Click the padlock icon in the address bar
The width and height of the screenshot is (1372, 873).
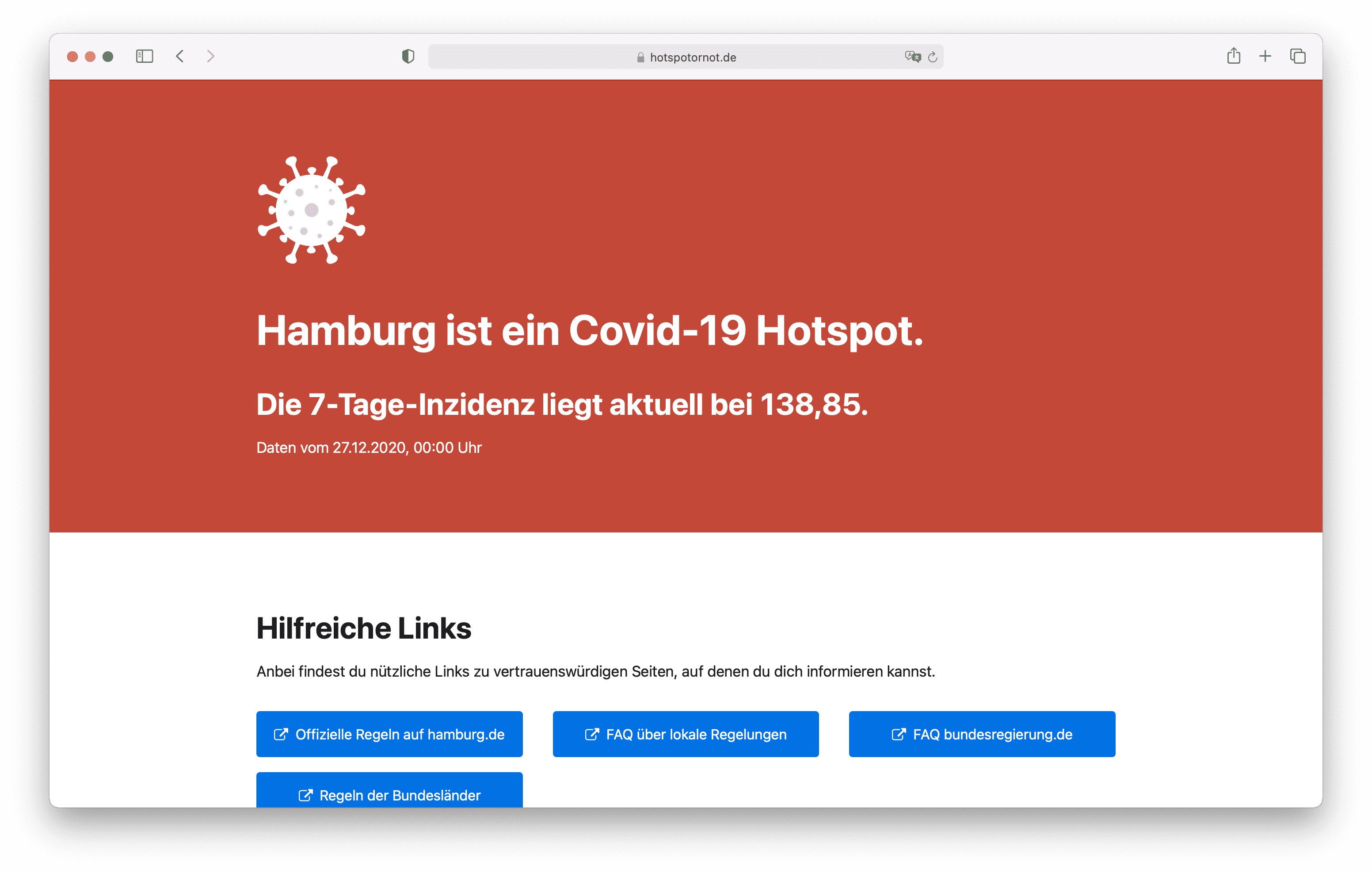tap(640, 57)
